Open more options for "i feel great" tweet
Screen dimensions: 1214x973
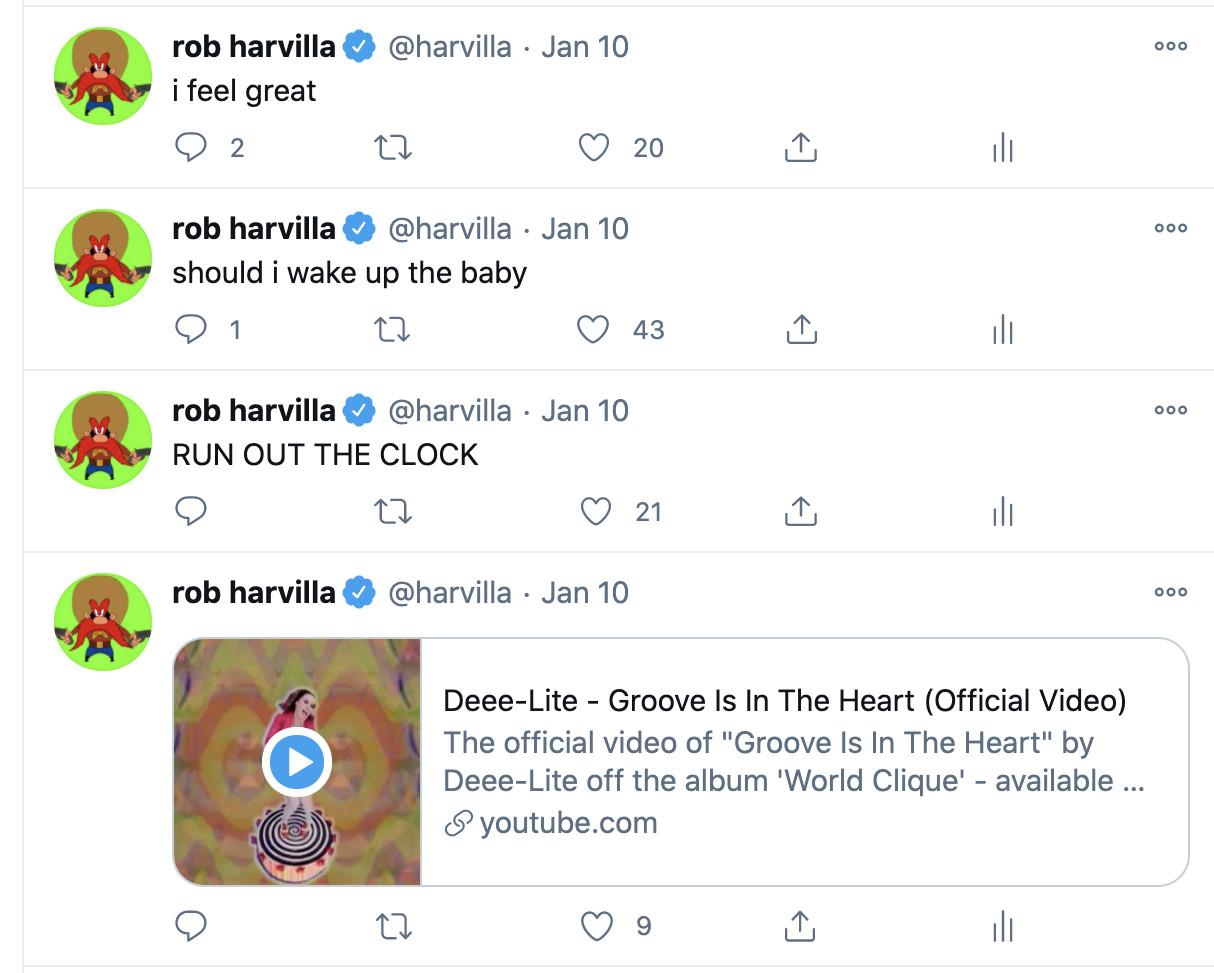[1170, 46]
